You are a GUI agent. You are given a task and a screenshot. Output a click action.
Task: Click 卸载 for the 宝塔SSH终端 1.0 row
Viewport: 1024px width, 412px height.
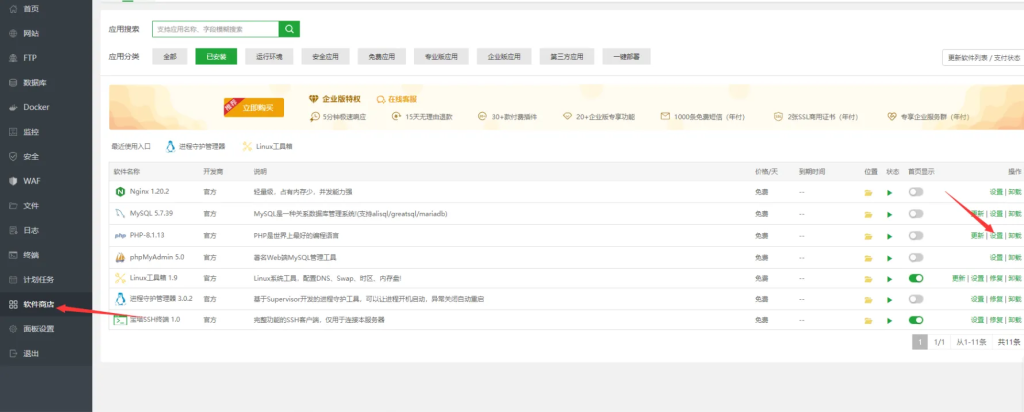pyautogui.click(x=1014, y=321)
